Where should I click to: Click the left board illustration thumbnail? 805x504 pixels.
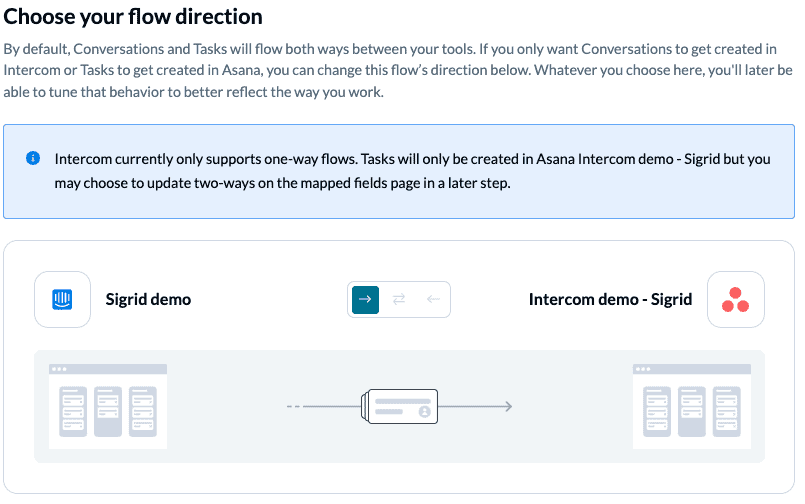point(108,406)
